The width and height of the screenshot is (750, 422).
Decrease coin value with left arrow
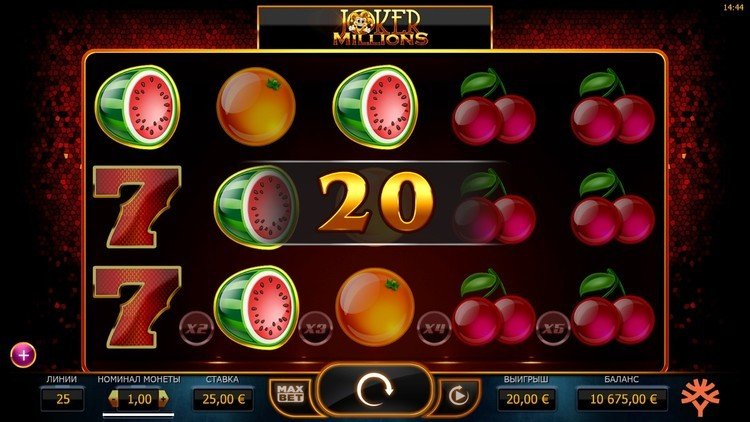(113, 398)
